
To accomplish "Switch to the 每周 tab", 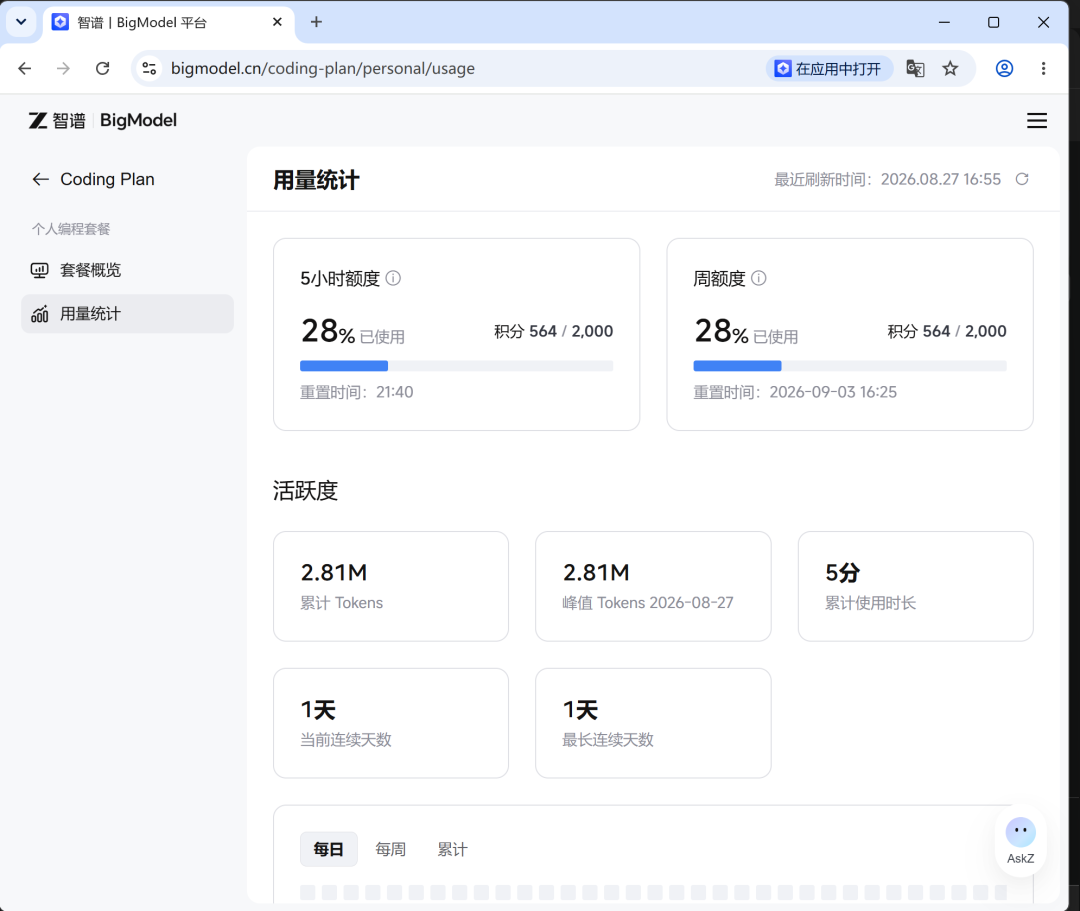I will [x=391, y=849].
